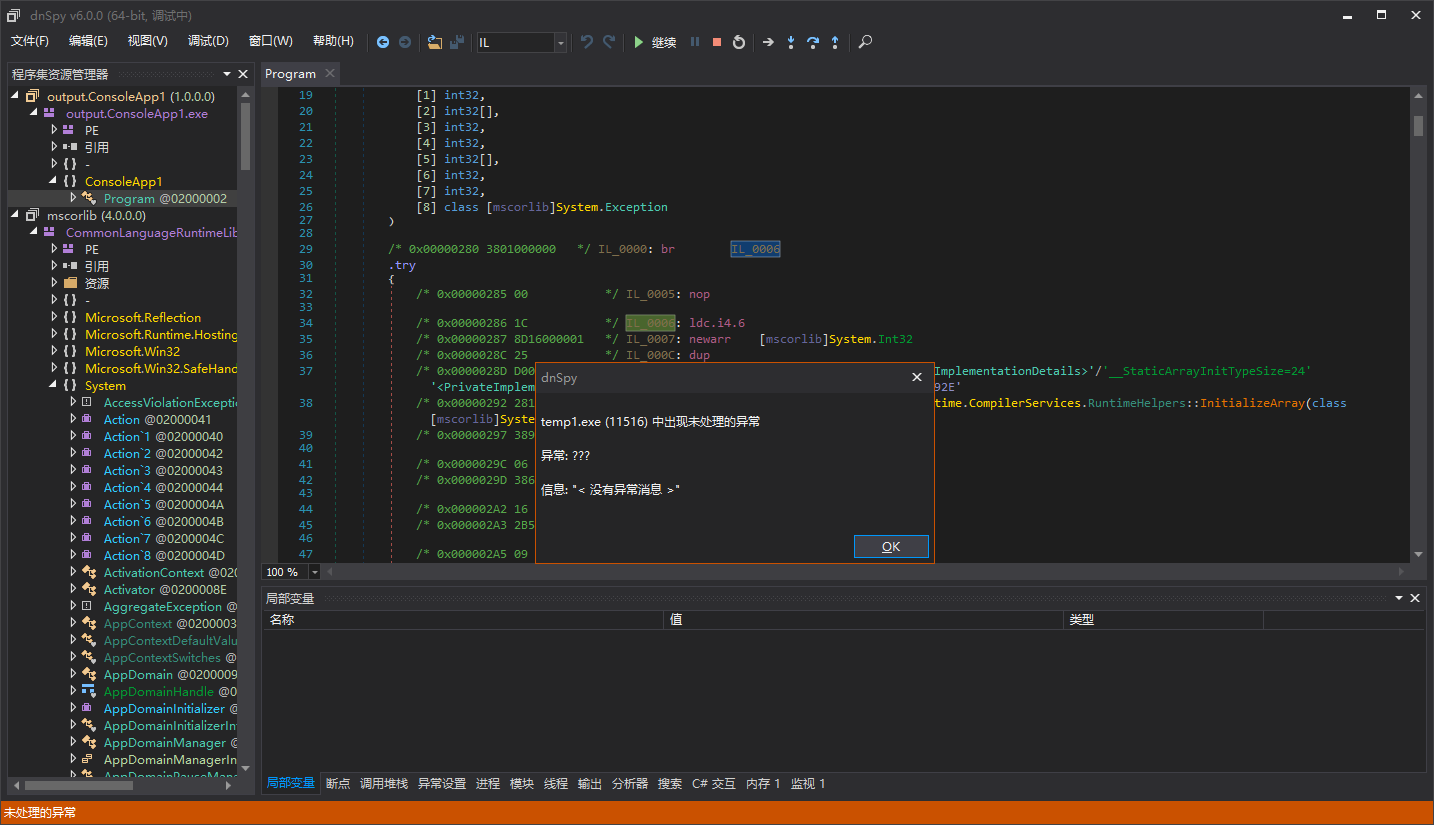1434x825 pixels.
Task: Open search with the magnifier icon
Action: point(866,42)
